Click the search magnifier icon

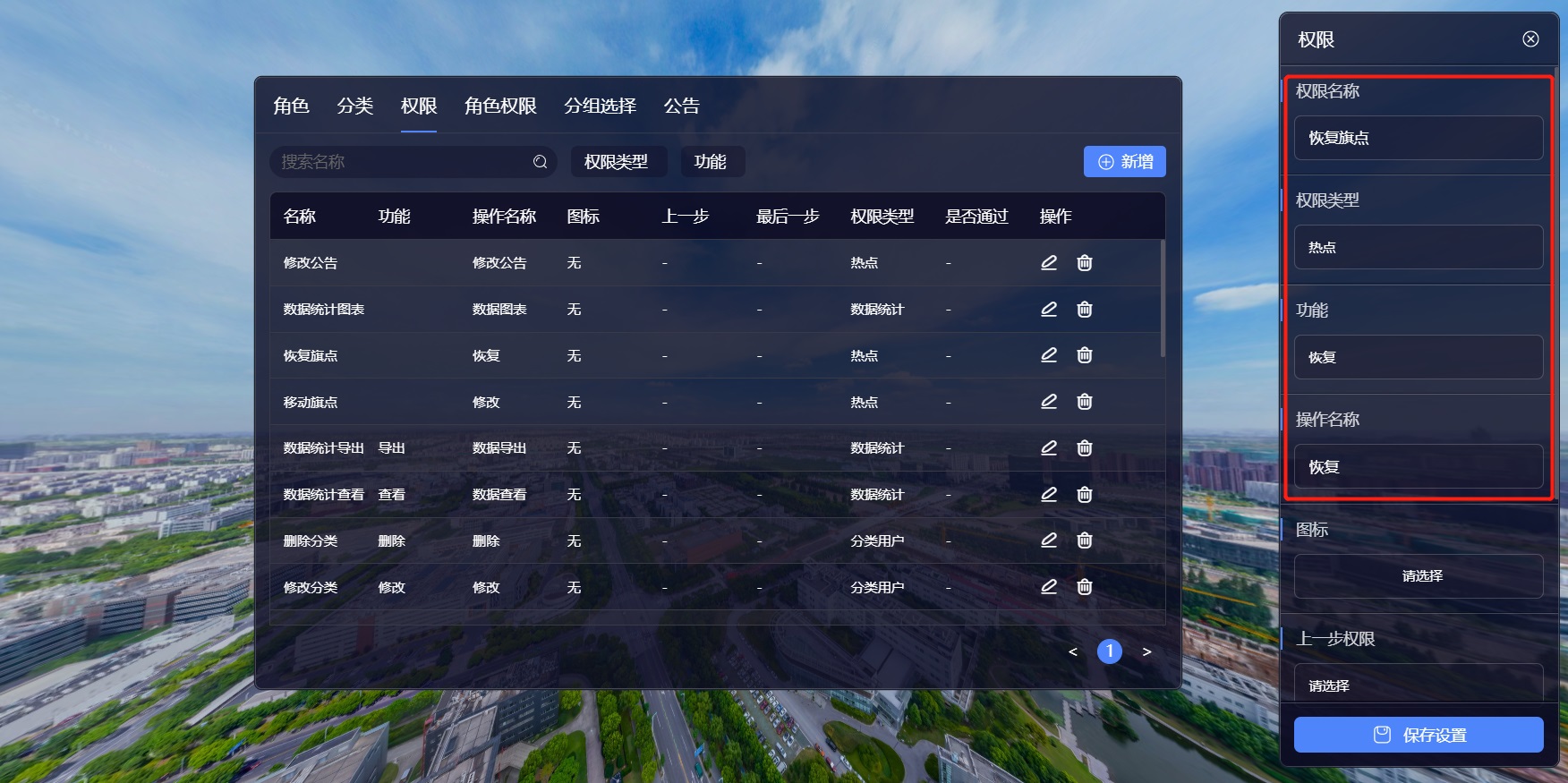pyautogui.click(x=540, y=162)
